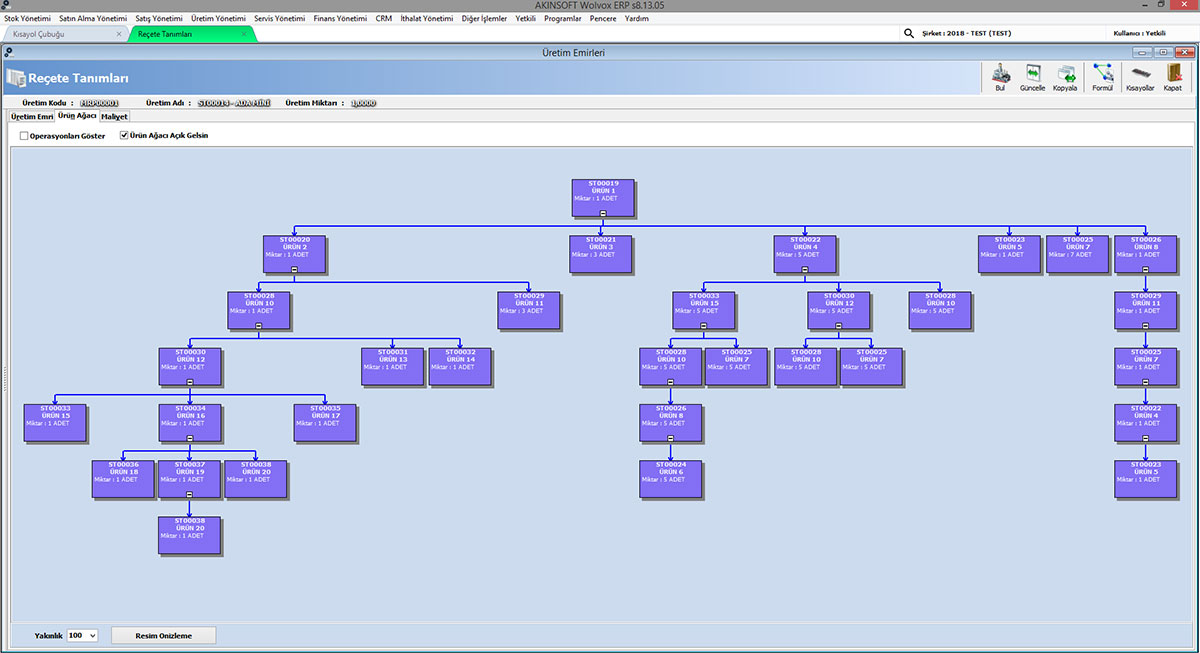Open the Formül tool icon
The width and height of the screenshot is (1200, 653).
(x=1104, y=75)
